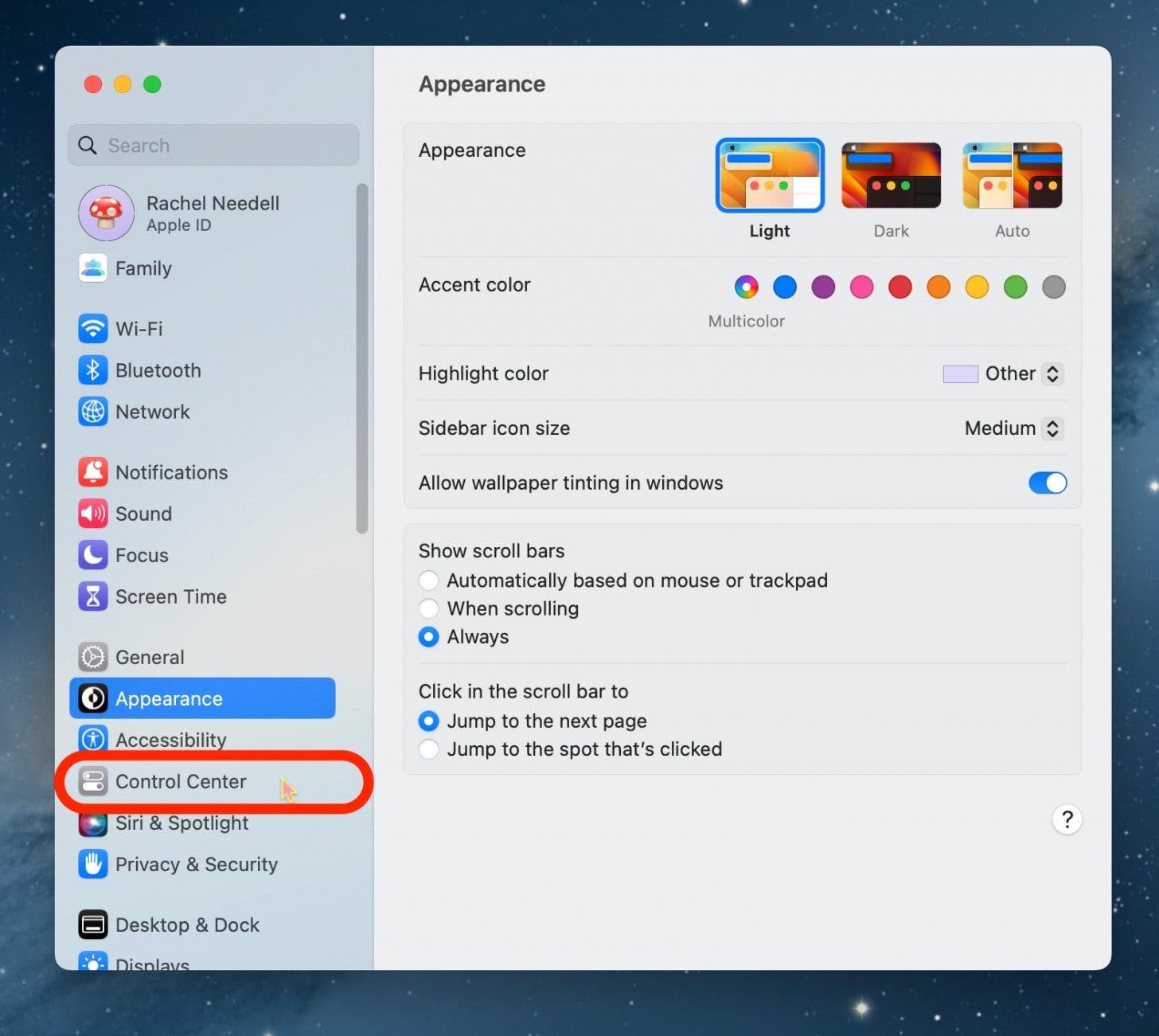Screen dimensions: 1159x1036
Task: Click the Appearance sidebar icon
Action: (93, 698)
